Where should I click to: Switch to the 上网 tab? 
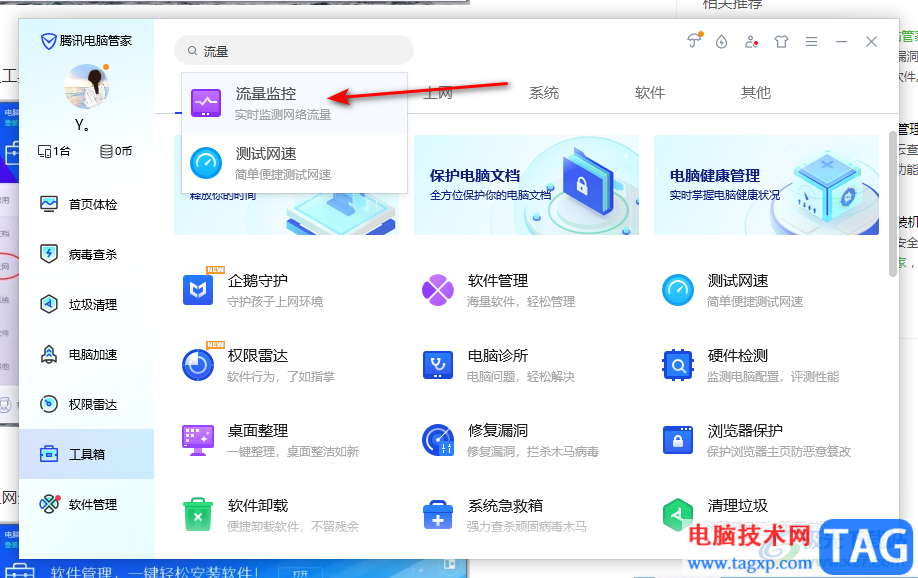(438, 93)
